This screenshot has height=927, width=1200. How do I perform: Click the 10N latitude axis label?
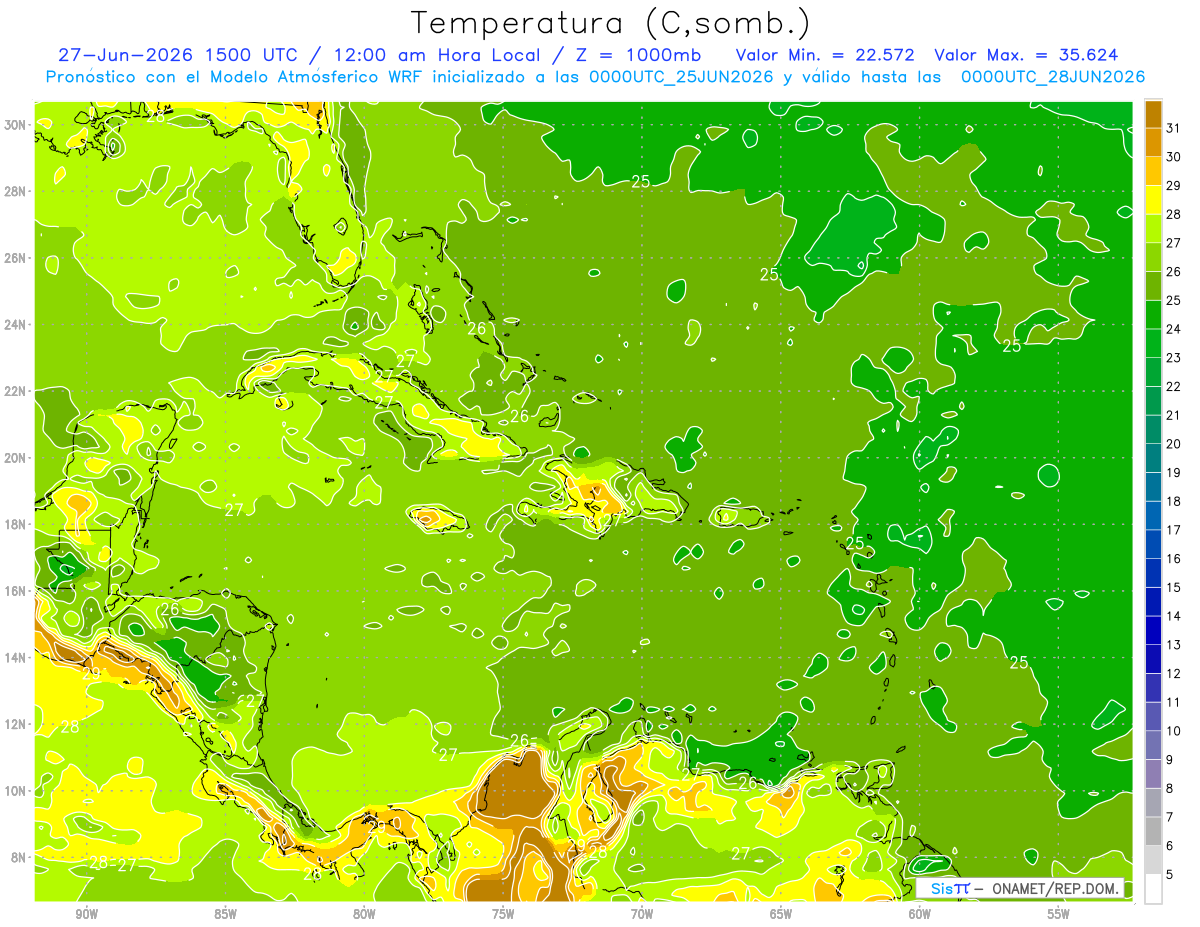pyautogui.click(x=16, y=791)
